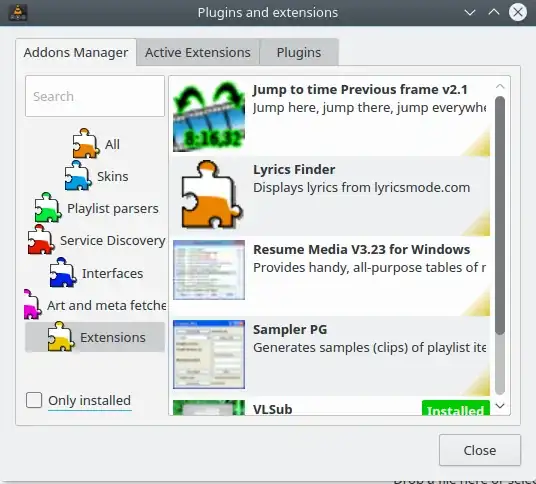This screenshot has height=484, width=536.
Task: Select the magenta Art and meta fetchers icon
Action: (x=32, y=304)
